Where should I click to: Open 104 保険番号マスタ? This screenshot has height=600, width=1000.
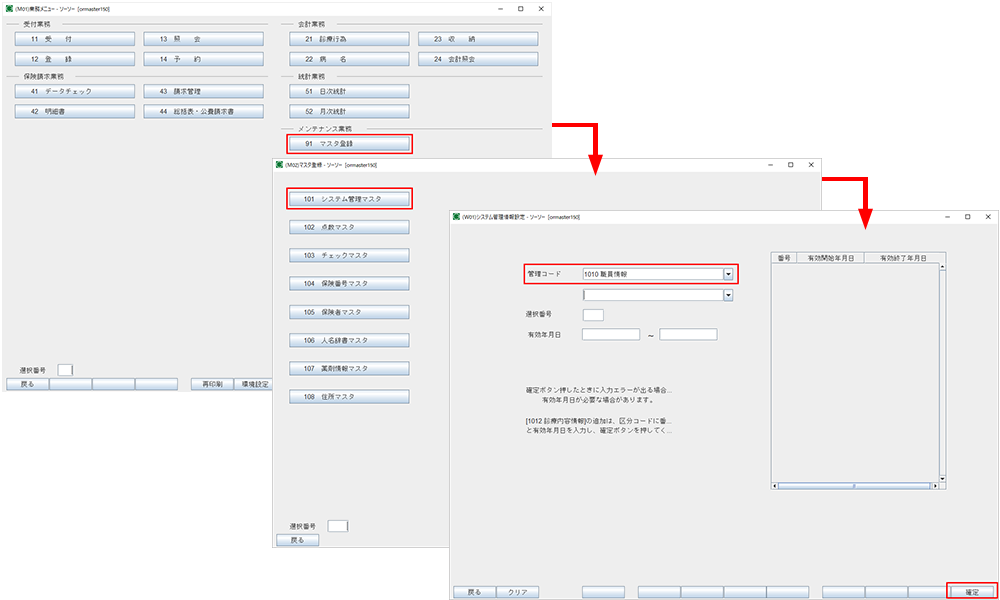click(x=349, y=284)
